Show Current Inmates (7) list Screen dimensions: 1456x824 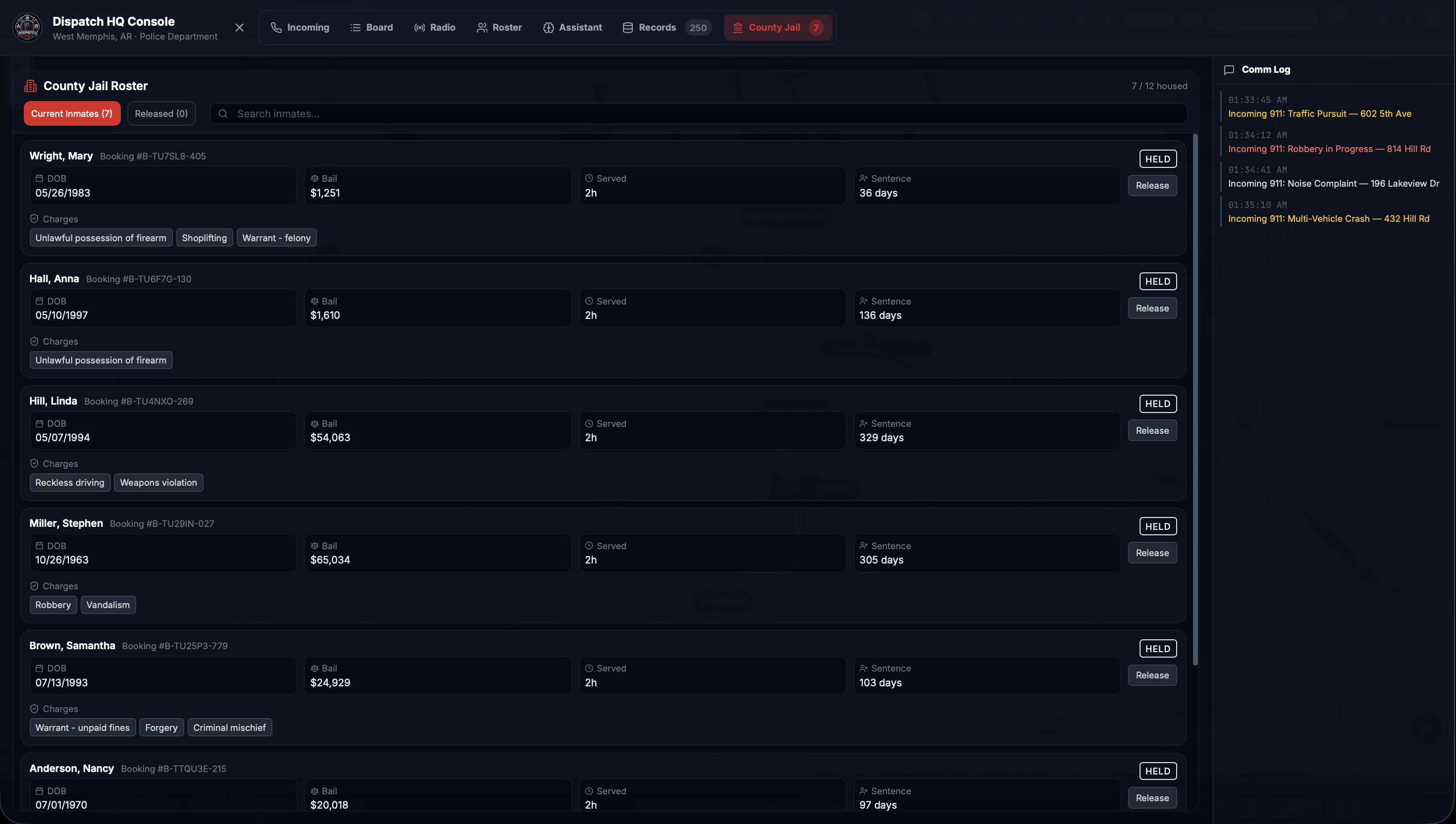(72, 113)
